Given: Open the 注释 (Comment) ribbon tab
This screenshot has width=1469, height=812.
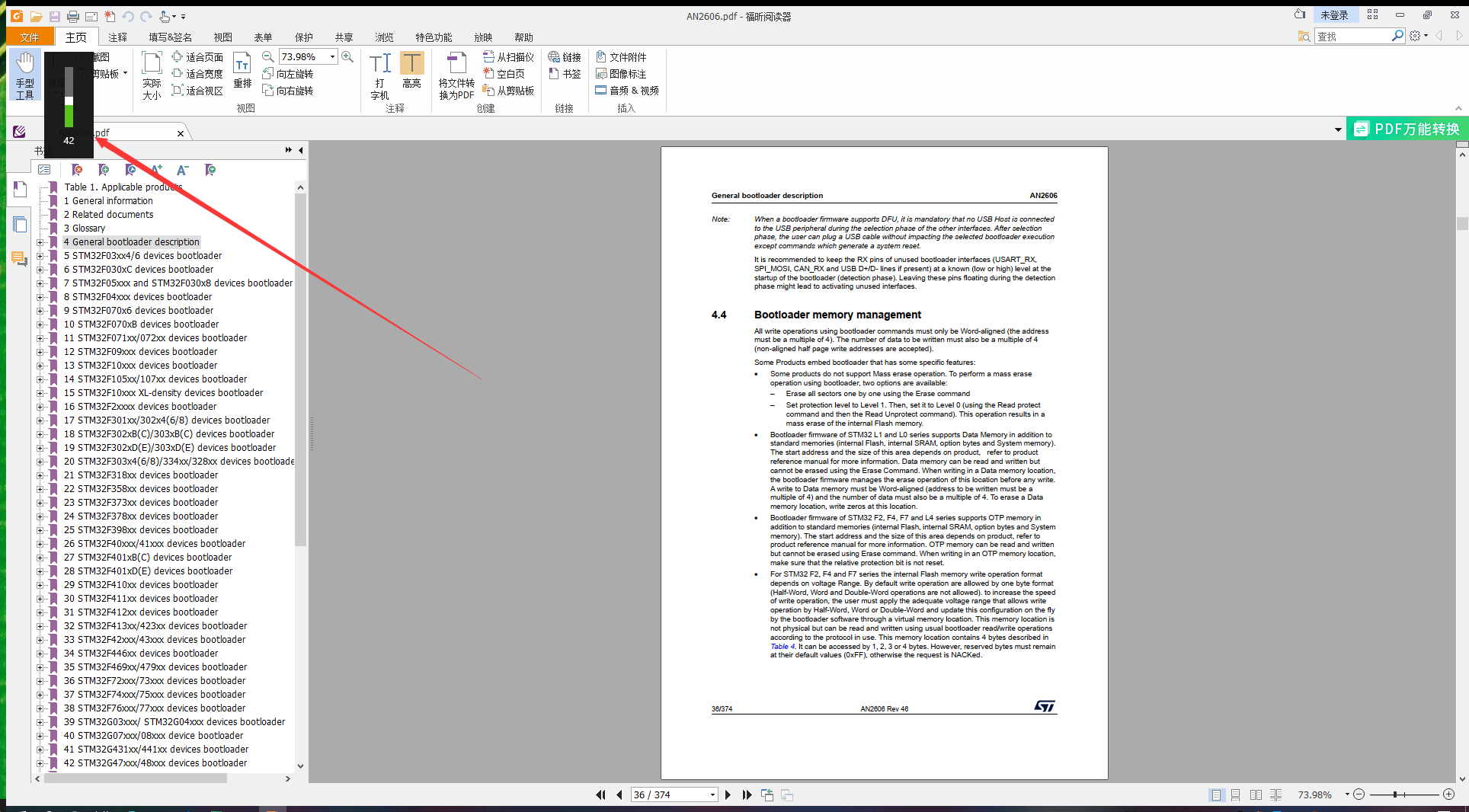Looking at the screenshot, I should pyautogui.click(x=117, y=37).
